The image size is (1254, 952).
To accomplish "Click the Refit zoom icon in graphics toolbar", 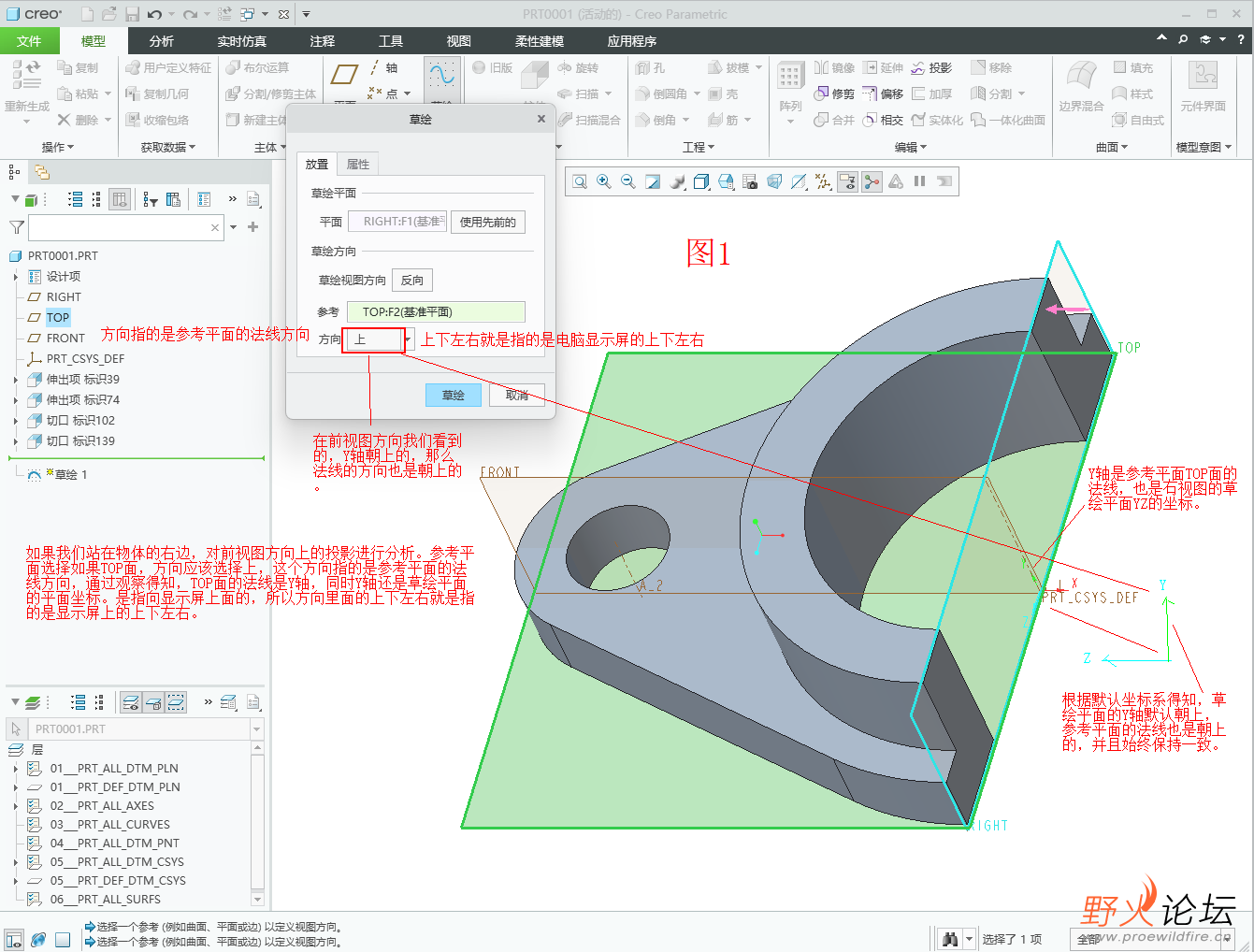I will tap(580, 181).
